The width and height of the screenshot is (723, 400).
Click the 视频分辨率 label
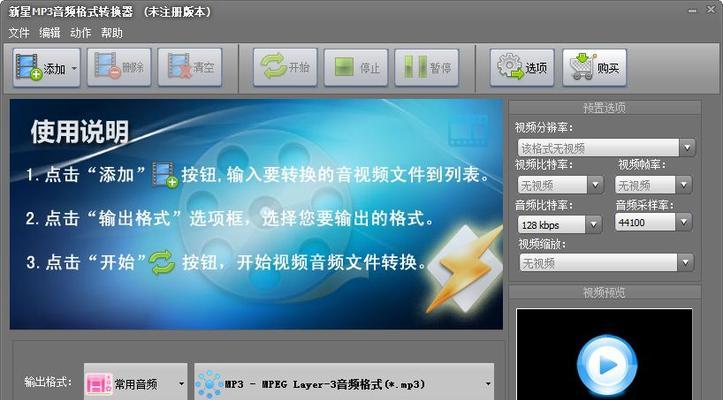tap(544, 127)
